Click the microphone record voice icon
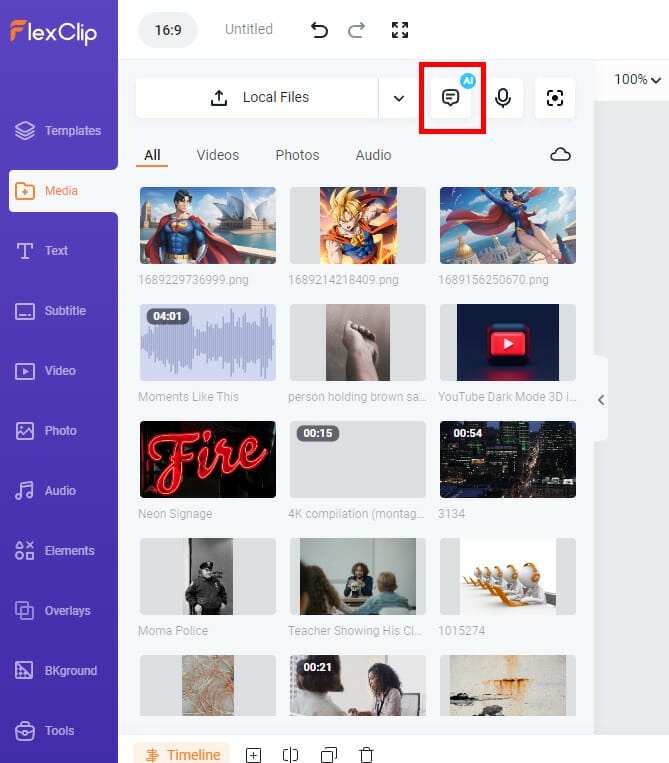669x763 pixels. click(x=503, y=98)
